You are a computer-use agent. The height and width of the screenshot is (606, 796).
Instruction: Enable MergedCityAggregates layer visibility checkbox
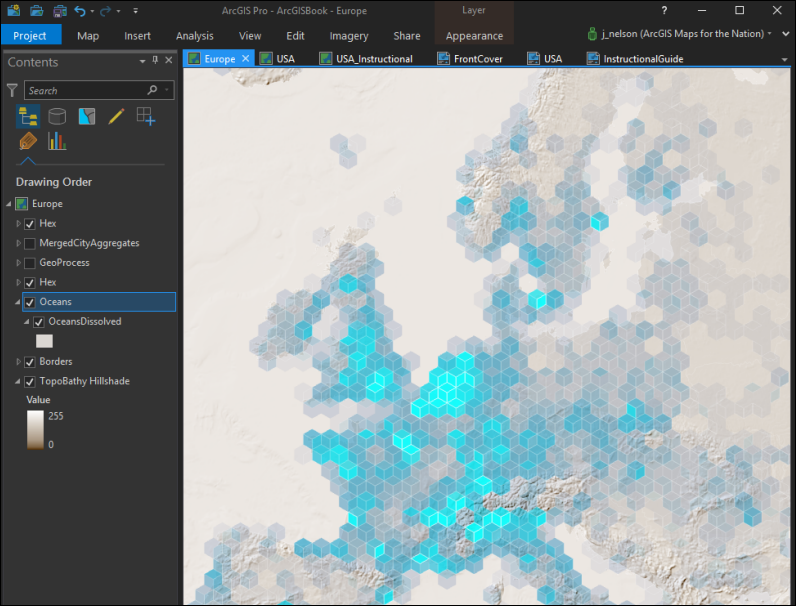(30, 244)
